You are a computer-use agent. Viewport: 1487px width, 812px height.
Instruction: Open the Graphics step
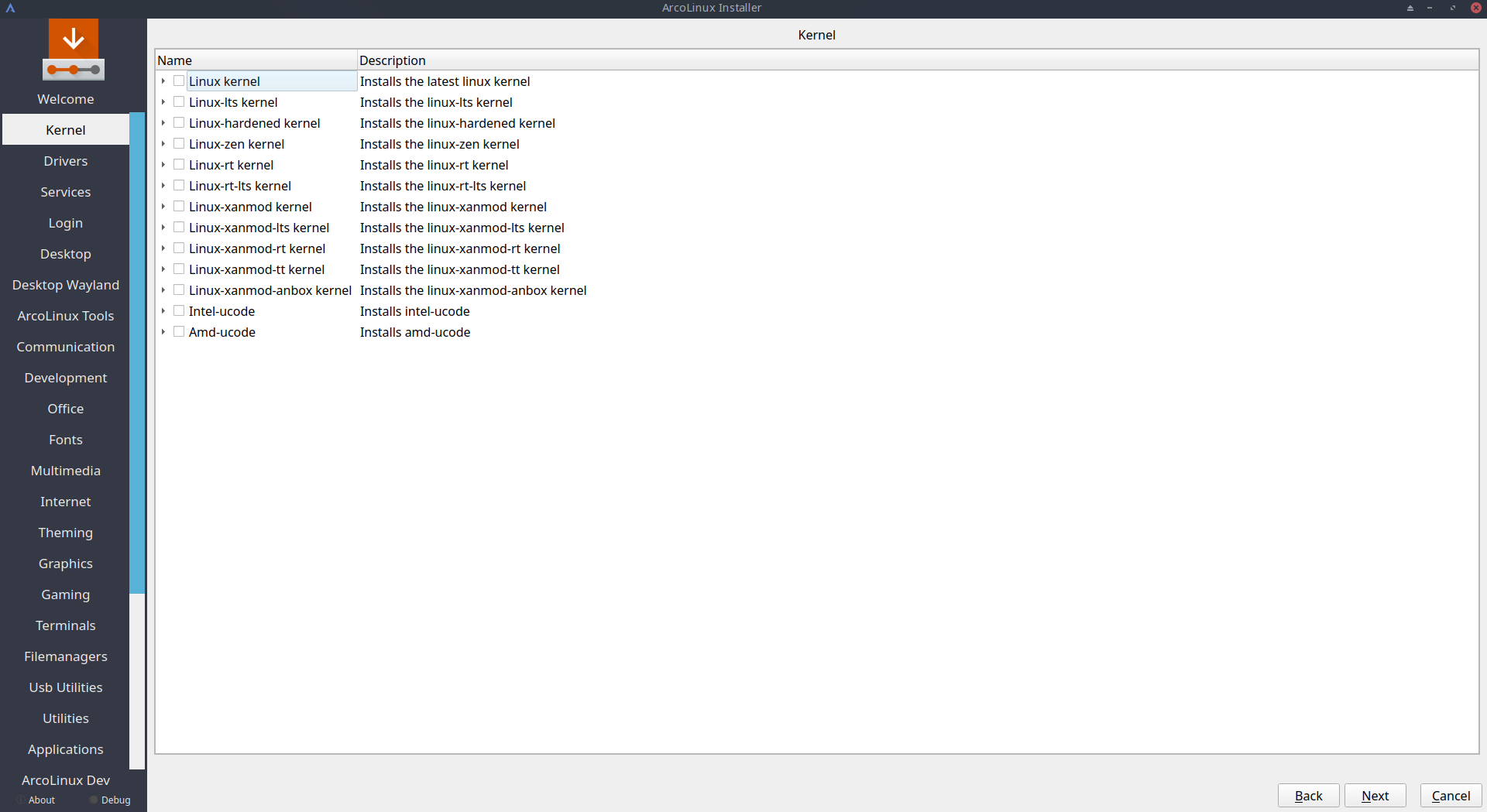tap(66, 564)
